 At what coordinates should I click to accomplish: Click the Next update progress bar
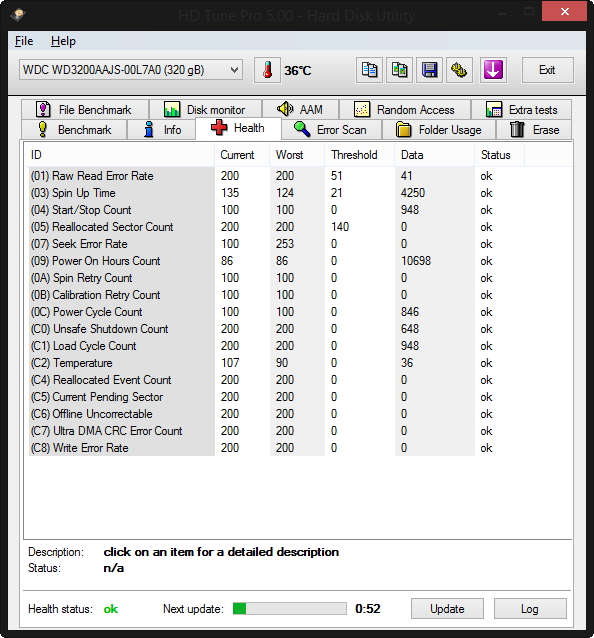coord(290,609)
